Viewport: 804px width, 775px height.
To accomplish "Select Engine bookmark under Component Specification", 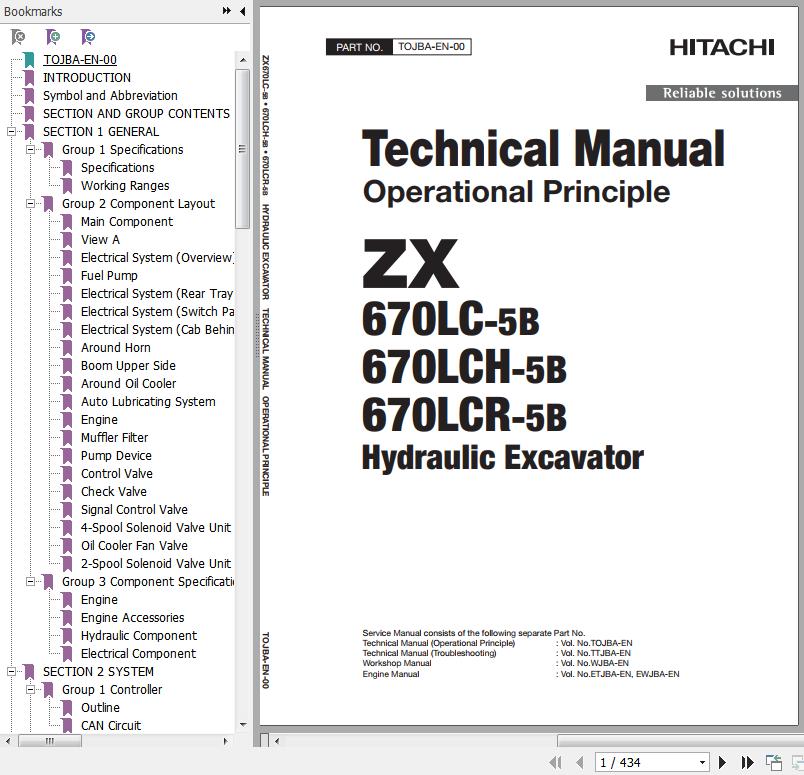I will [x=99, y=600].
